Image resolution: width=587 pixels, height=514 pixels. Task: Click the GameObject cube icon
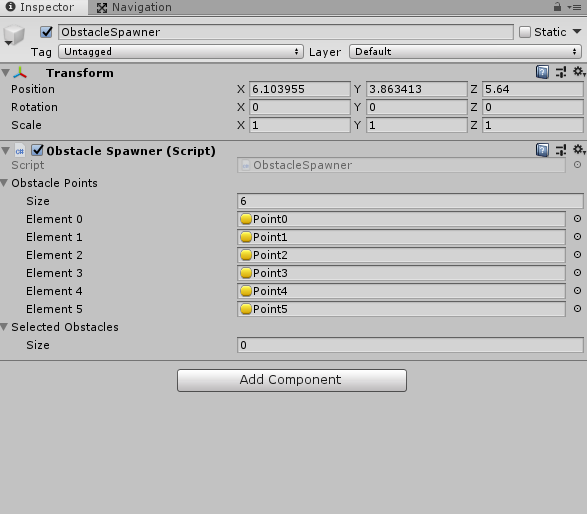coord(14,35)
